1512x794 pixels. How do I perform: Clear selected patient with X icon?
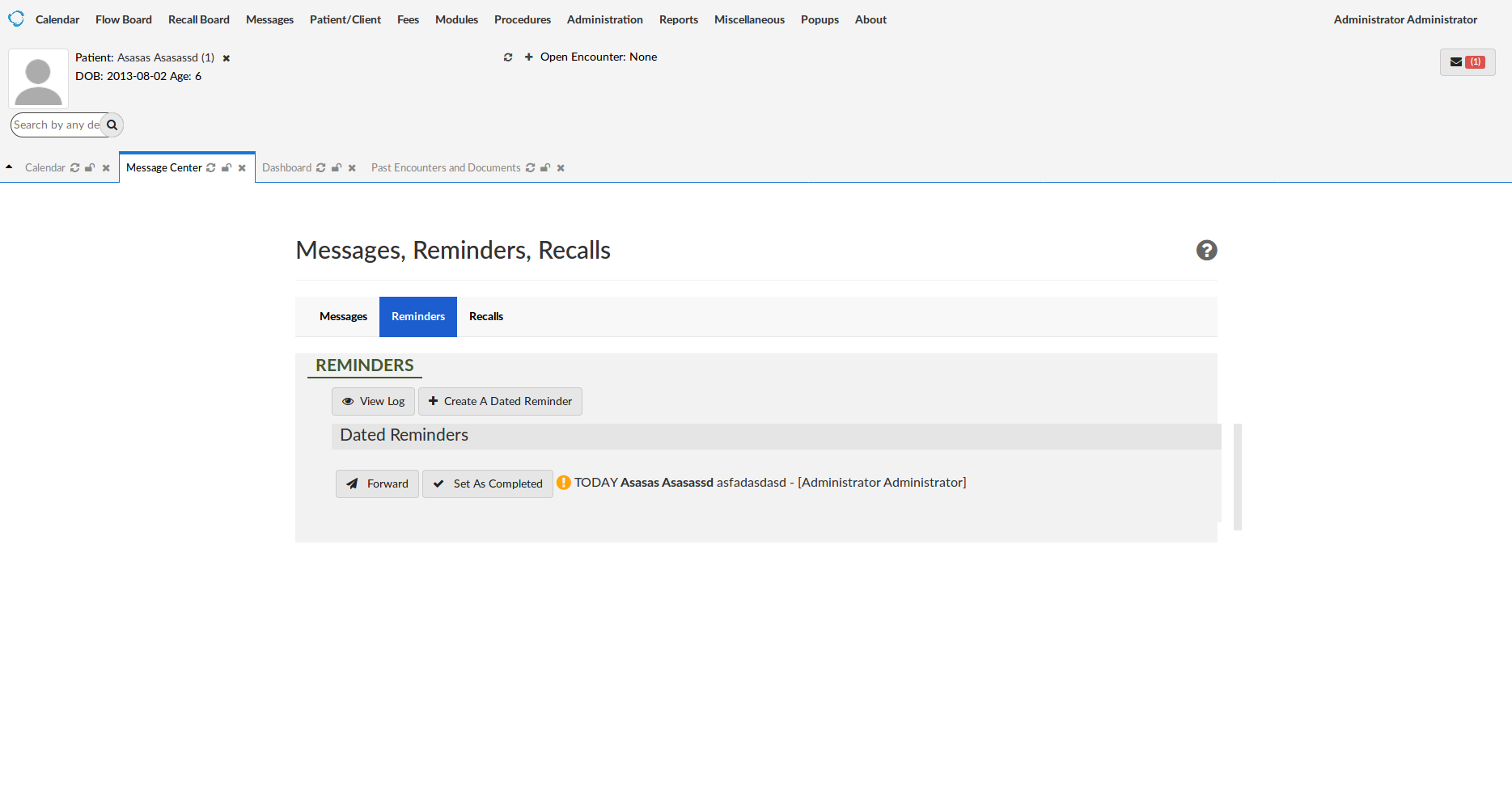pos(226,57)
